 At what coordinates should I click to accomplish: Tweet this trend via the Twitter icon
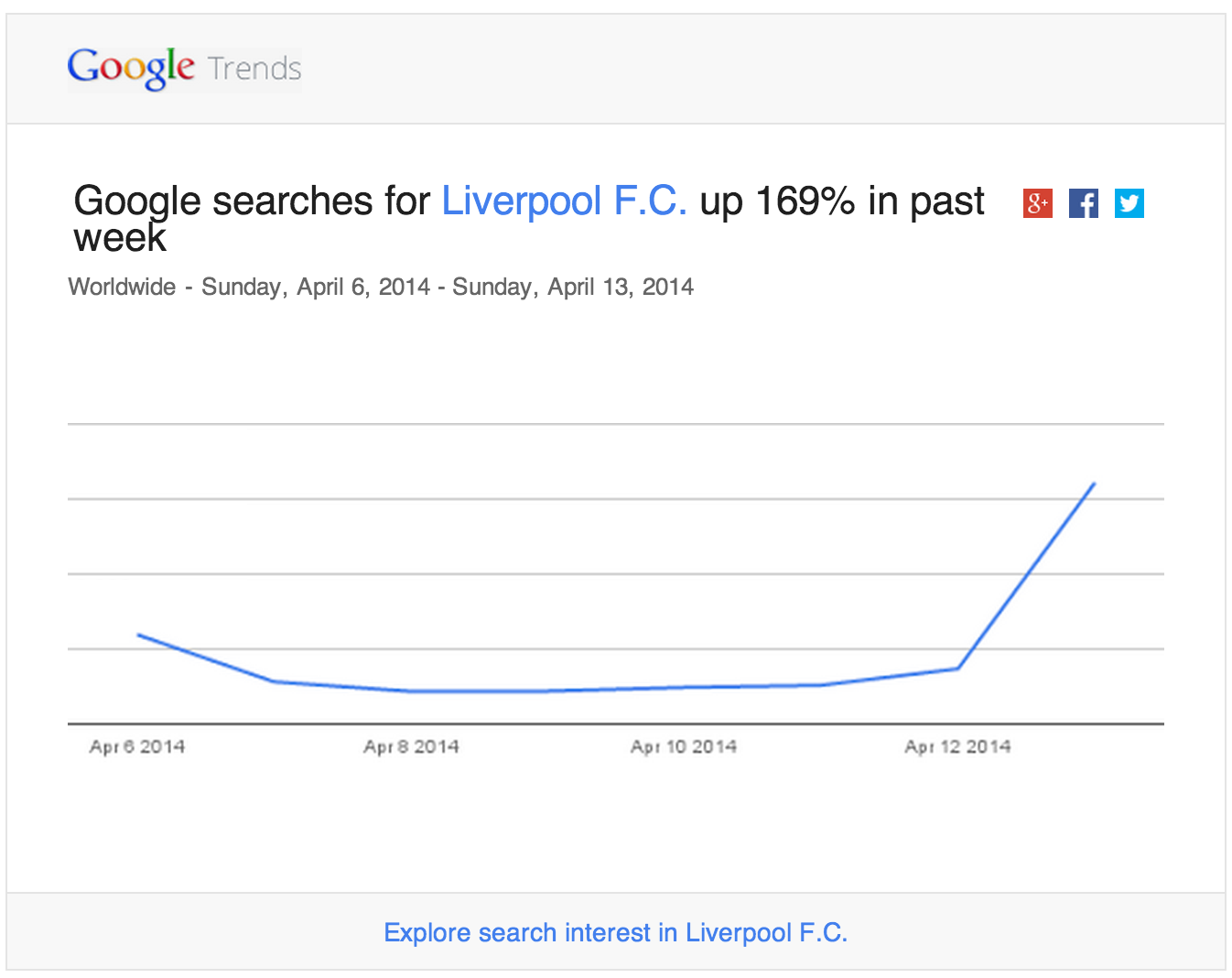coord(1129,203)
